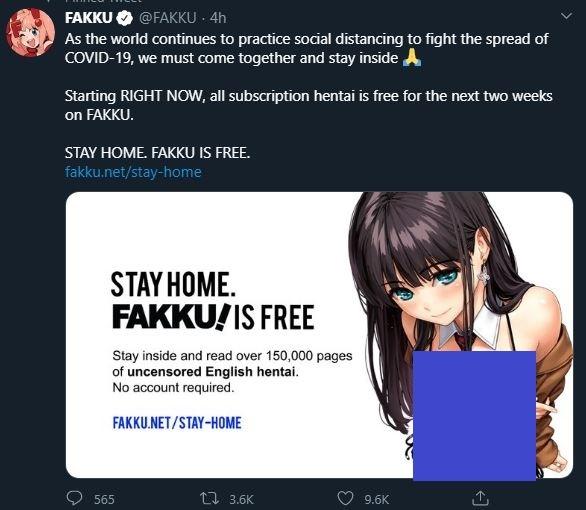586x510 pixels.
Task: Open the tweet's 4h timestamp
Action: pos(218,18)
